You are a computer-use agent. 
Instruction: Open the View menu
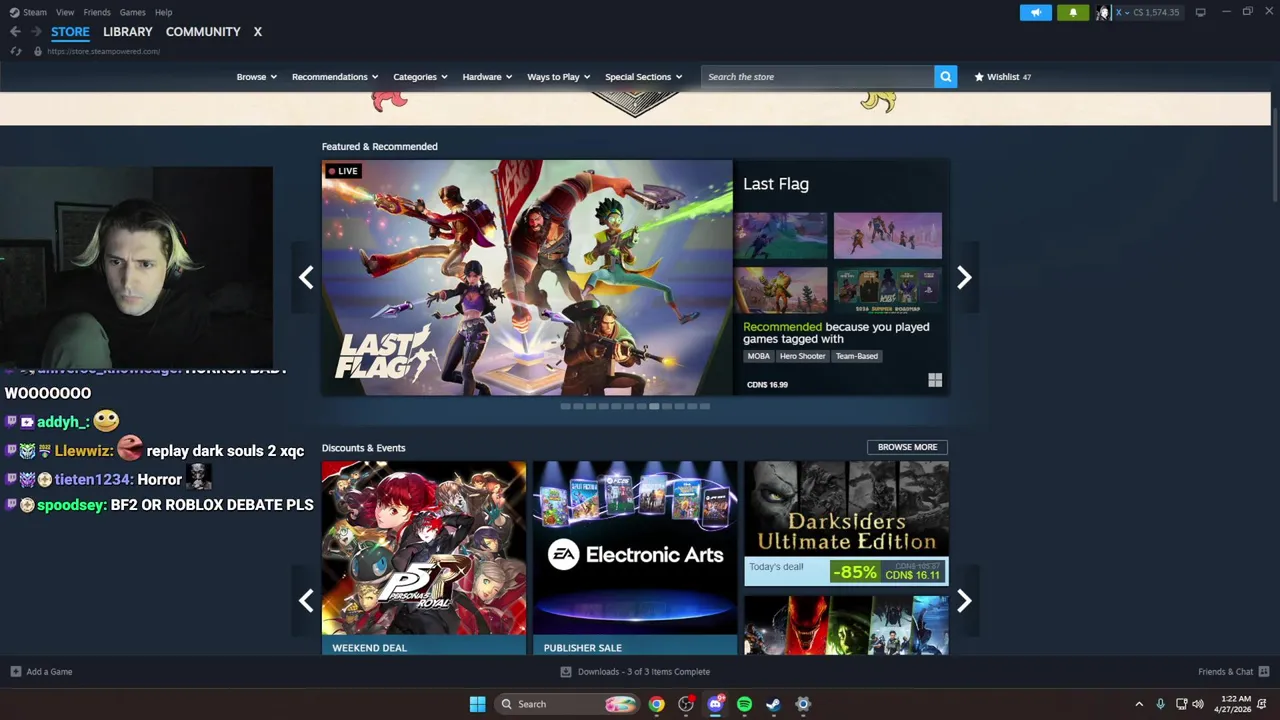coord(65,12)
